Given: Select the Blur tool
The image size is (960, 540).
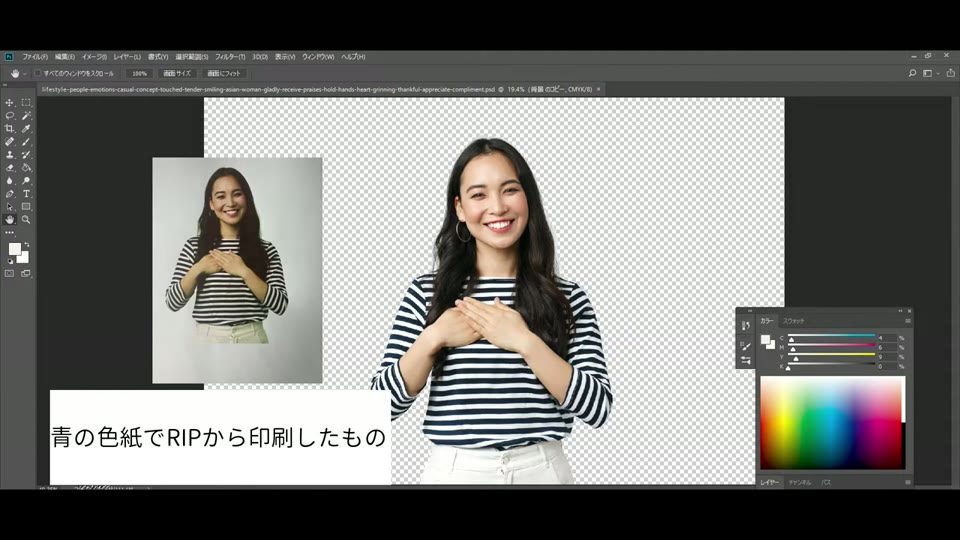Looking at the screenshot, I should (x=9, y=181).
